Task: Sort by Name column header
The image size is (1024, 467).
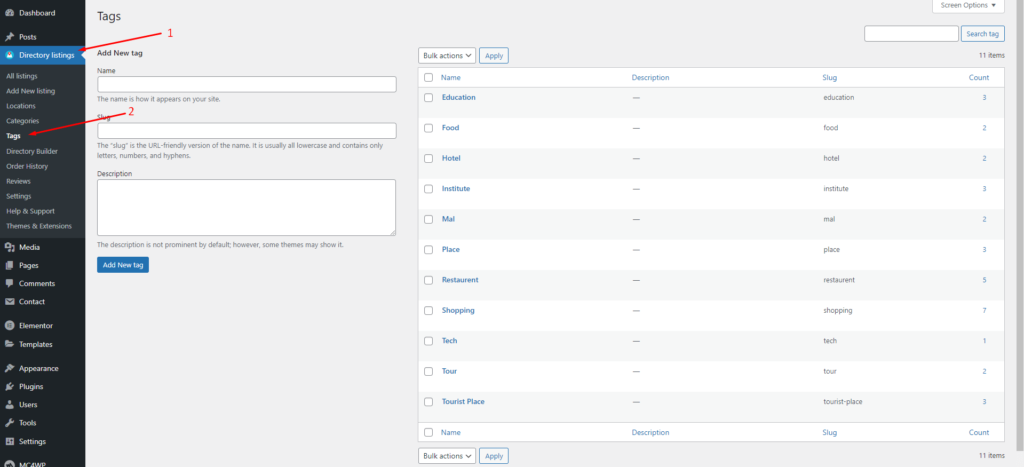Action: [x=451, y=78]
